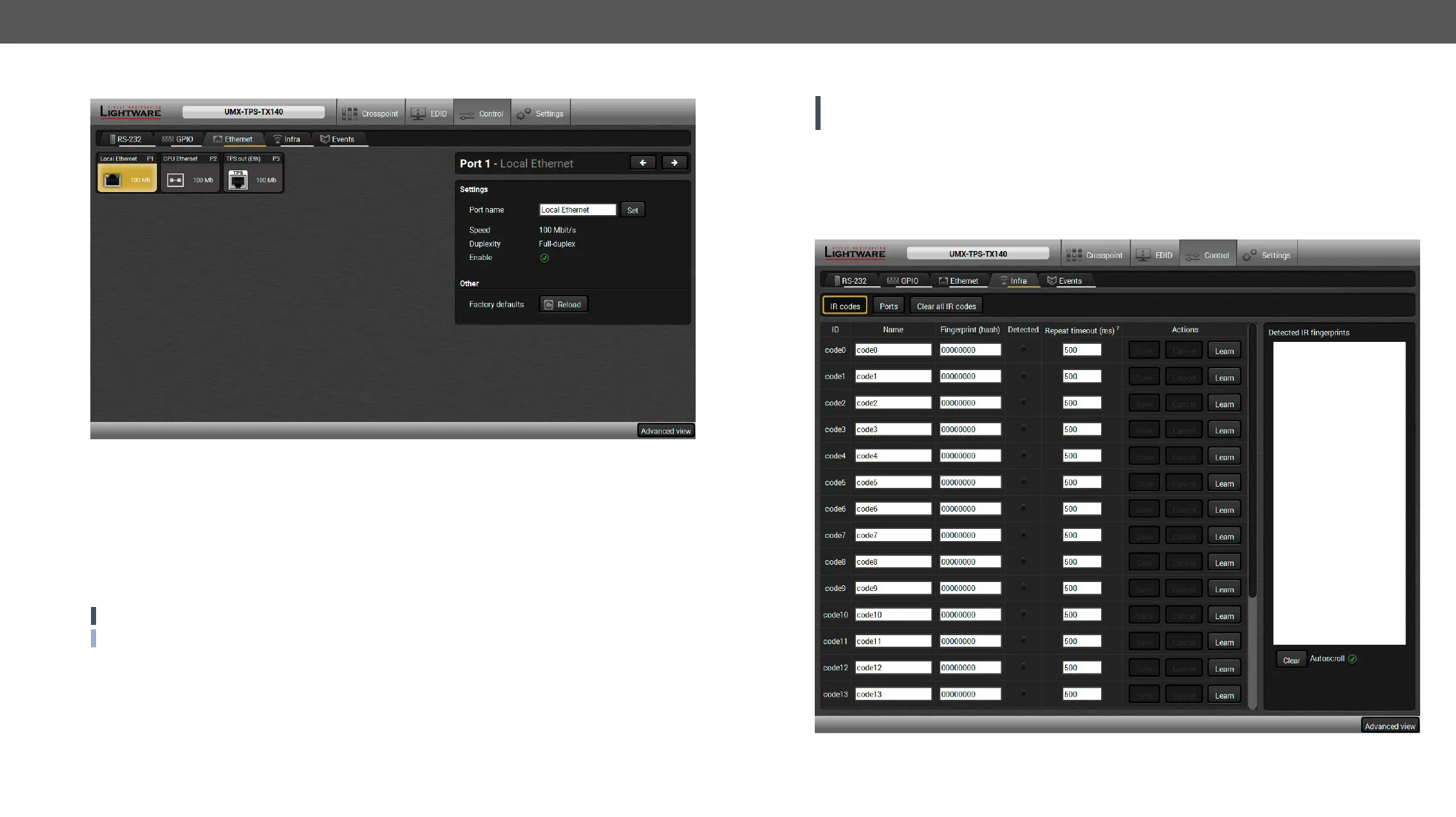Click help superscript next to Repeat timeout

click(1118, 328)
